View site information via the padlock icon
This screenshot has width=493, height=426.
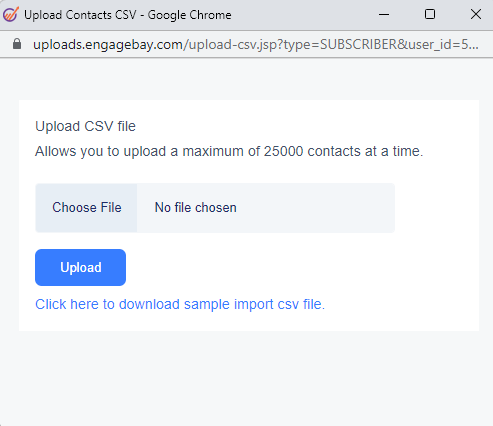point(17,44)
